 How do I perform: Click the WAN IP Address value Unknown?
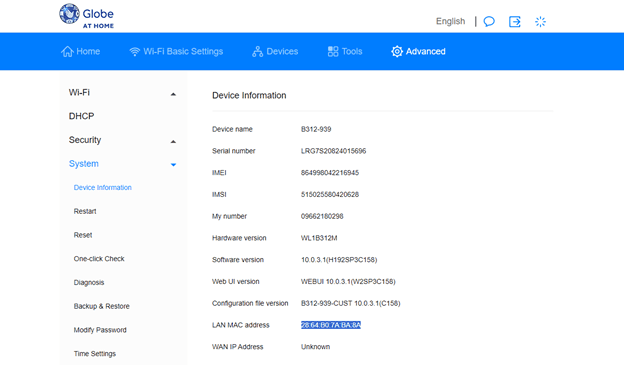[315, 347]
